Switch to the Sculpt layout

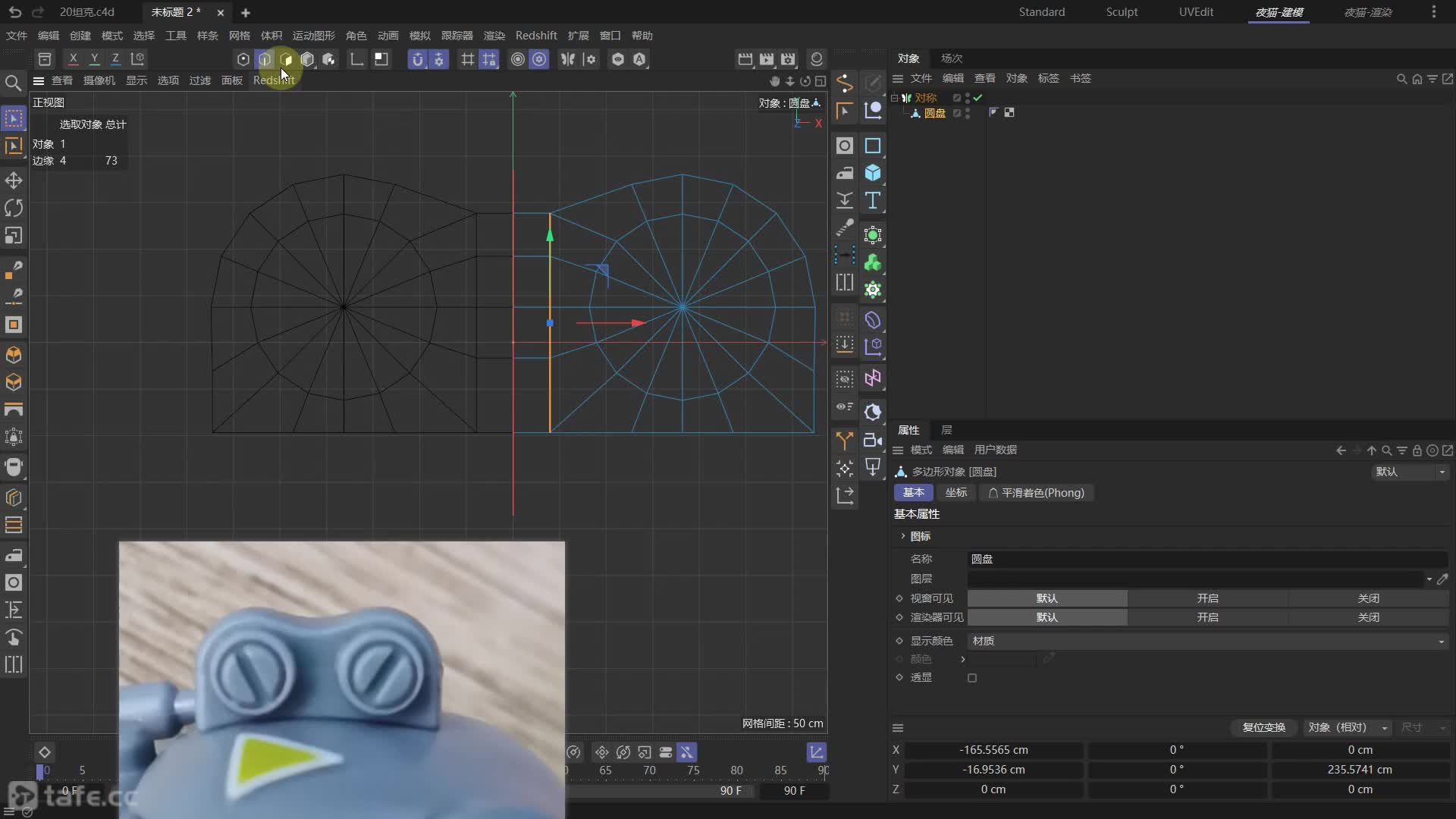point(1122,12)
